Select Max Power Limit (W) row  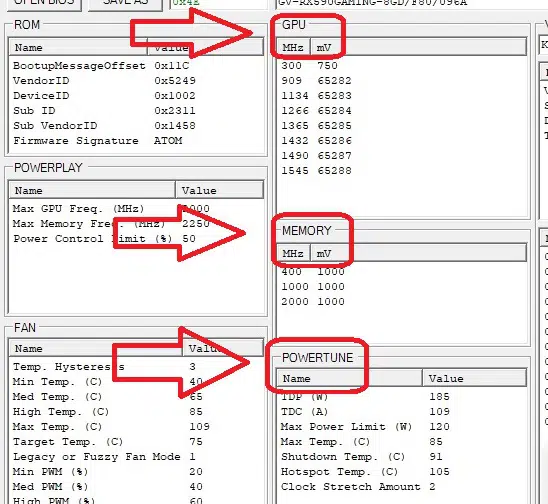(402, 427)
